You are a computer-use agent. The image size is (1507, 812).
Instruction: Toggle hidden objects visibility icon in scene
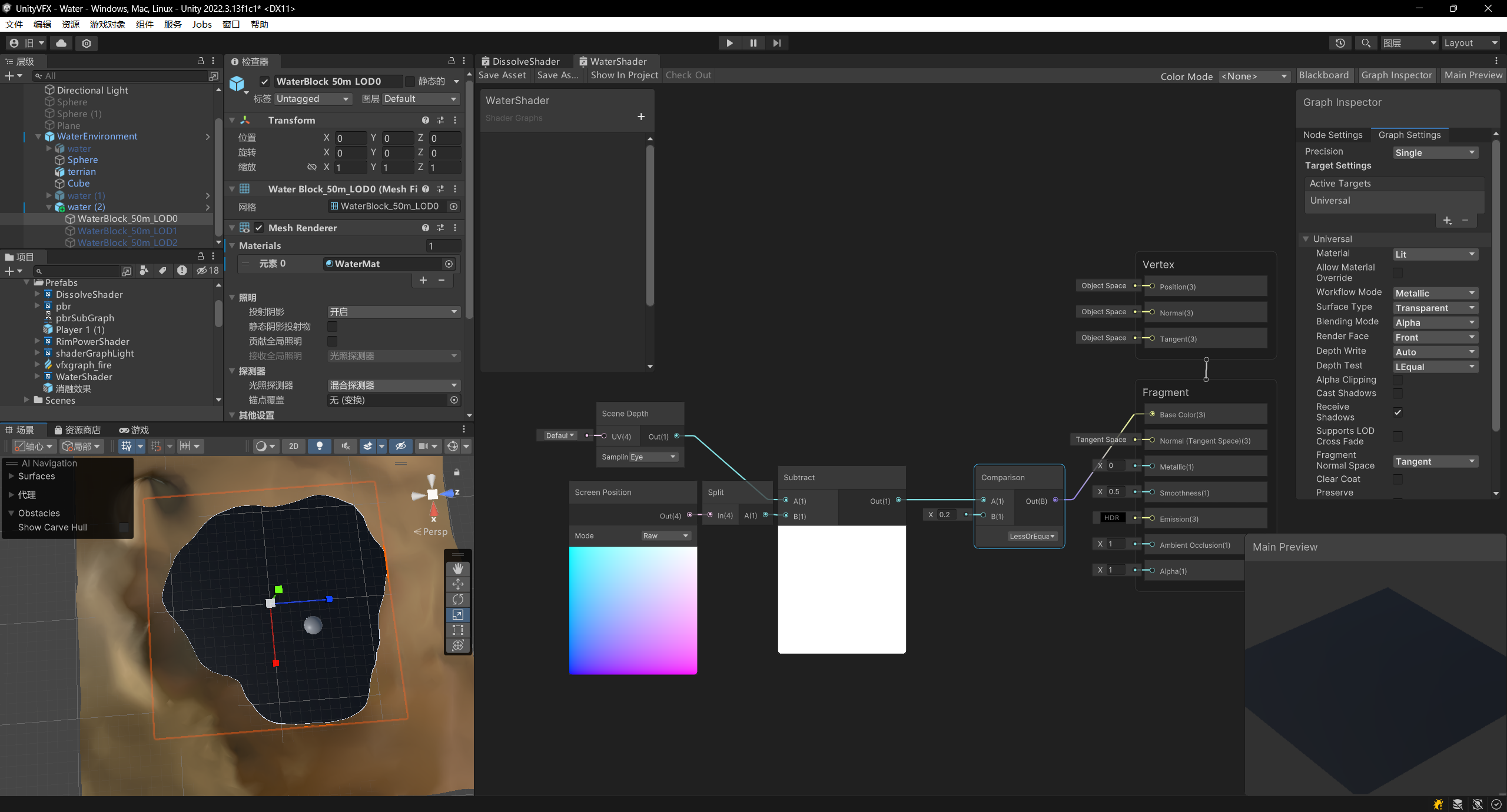click(x=401, y=446)
